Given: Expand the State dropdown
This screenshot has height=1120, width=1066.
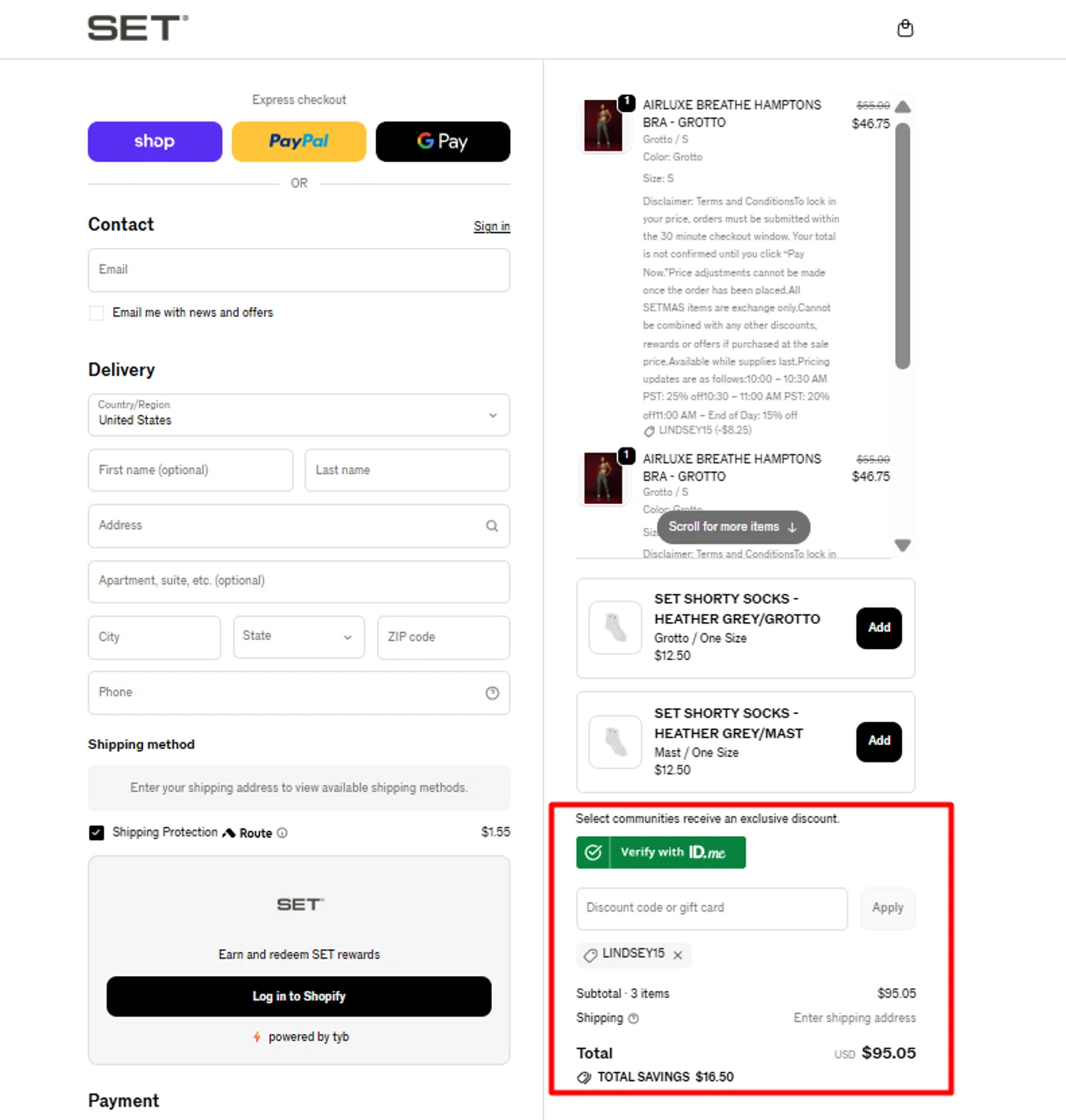Looking at the screenshot, I should 299,637.
